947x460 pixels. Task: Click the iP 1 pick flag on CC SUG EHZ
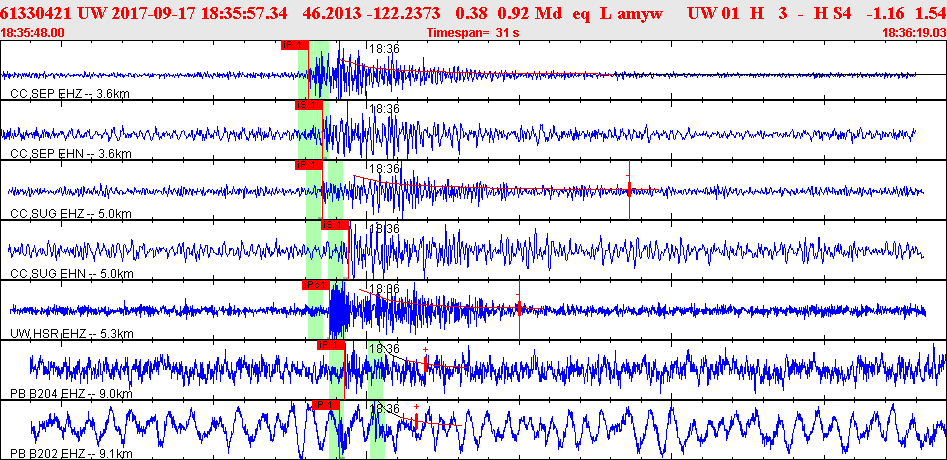(309, 165)
